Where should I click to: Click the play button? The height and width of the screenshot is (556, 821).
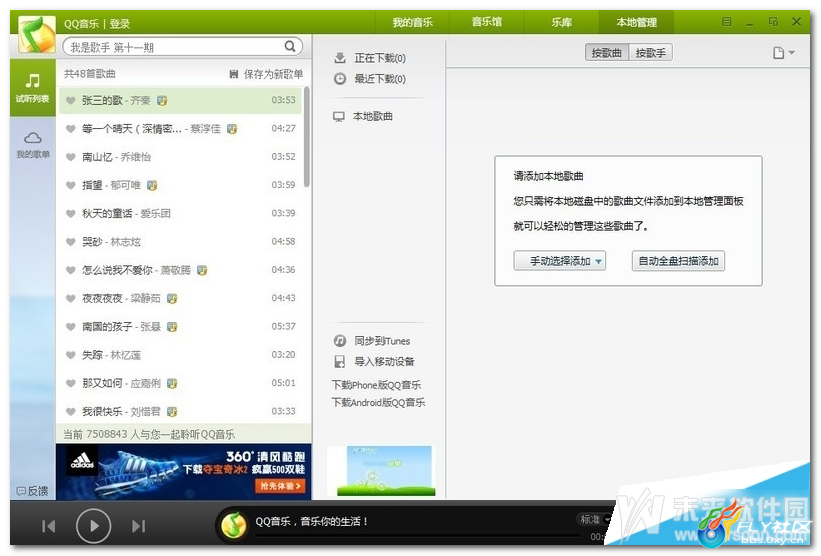point(94,526)
